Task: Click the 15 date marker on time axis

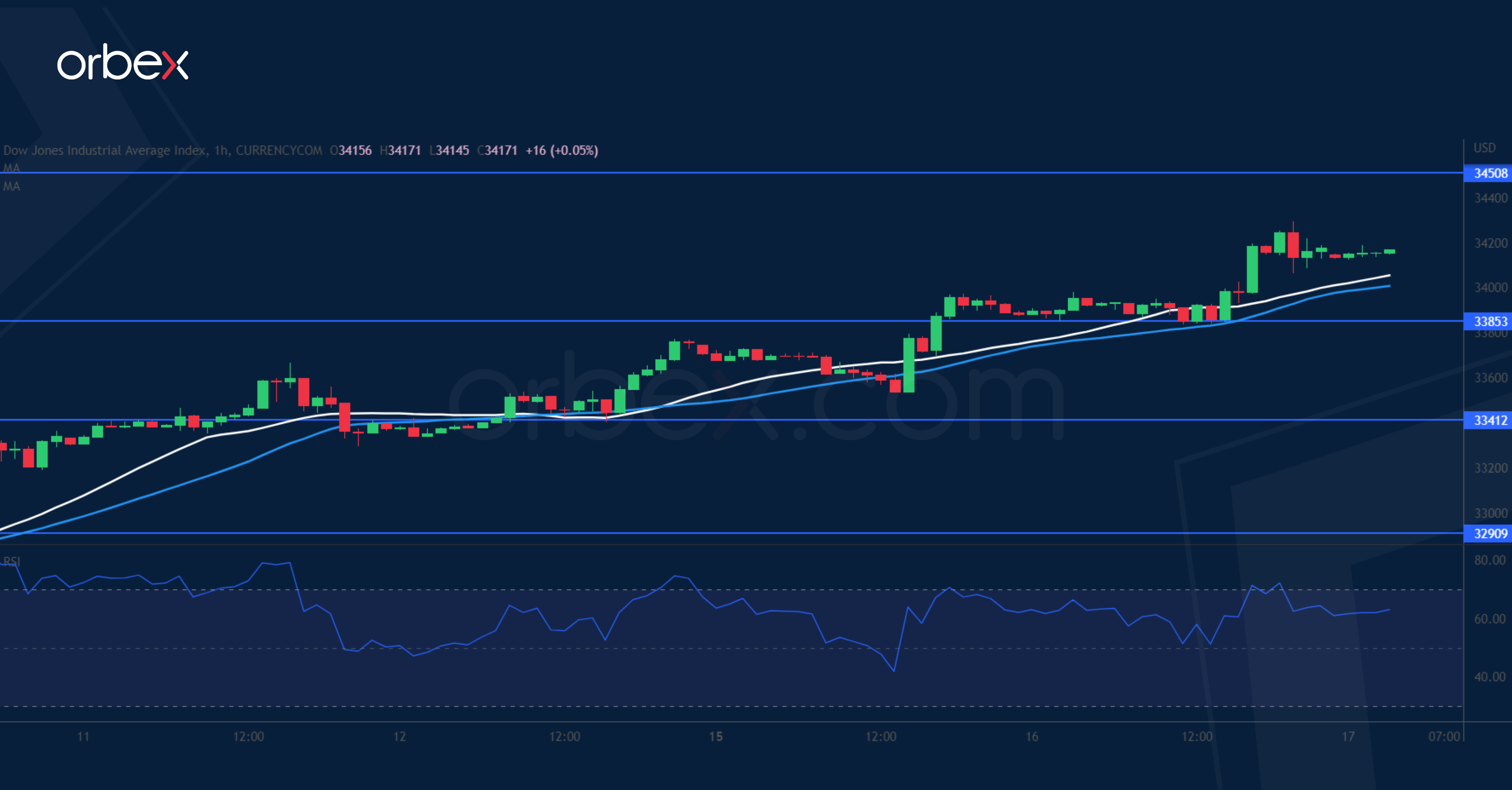Action: [716, 736]
